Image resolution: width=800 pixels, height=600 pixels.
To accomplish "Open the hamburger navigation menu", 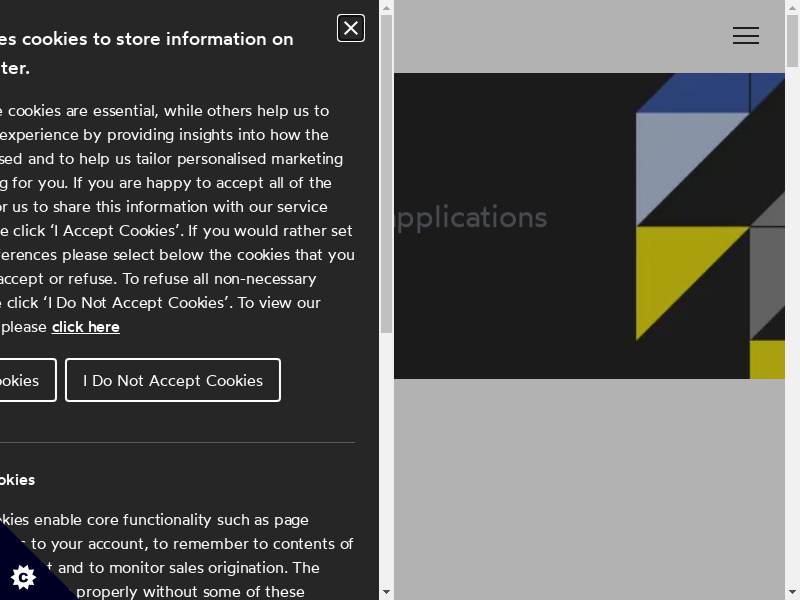I will tap(745, 36).
